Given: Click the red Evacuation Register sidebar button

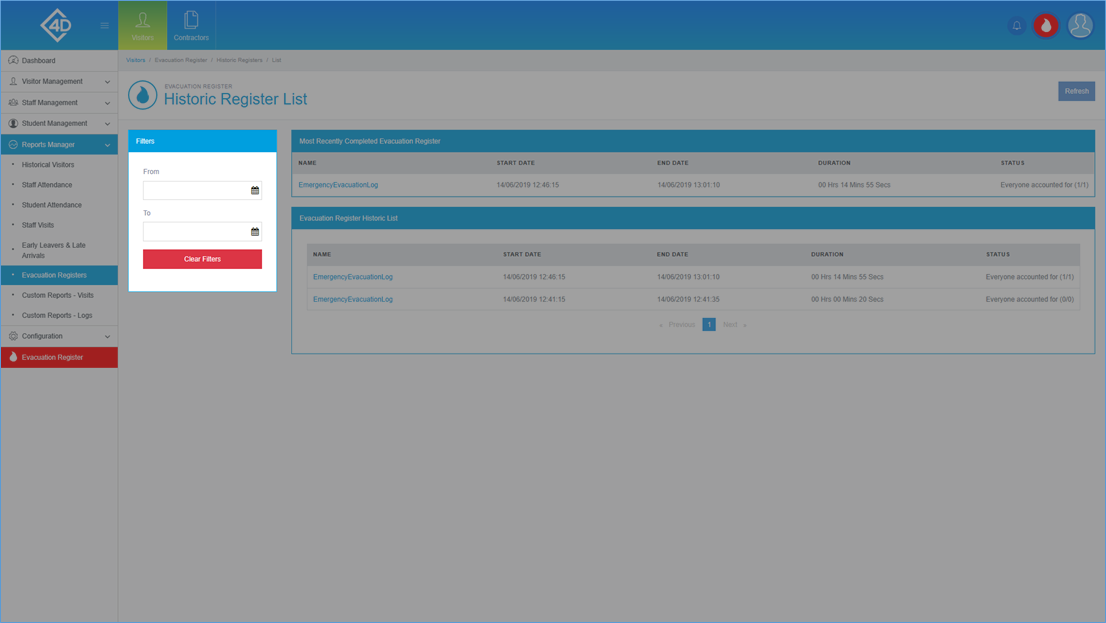Looking at the screenshot, I should coord(59,358).
